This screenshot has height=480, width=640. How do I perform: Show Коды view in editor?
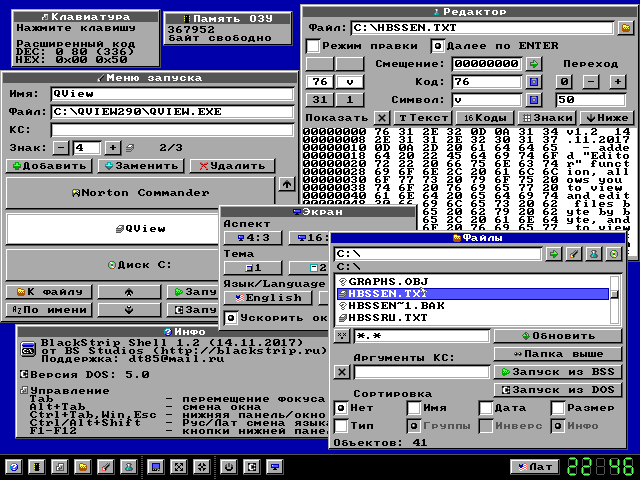click(x=485, y=118)
